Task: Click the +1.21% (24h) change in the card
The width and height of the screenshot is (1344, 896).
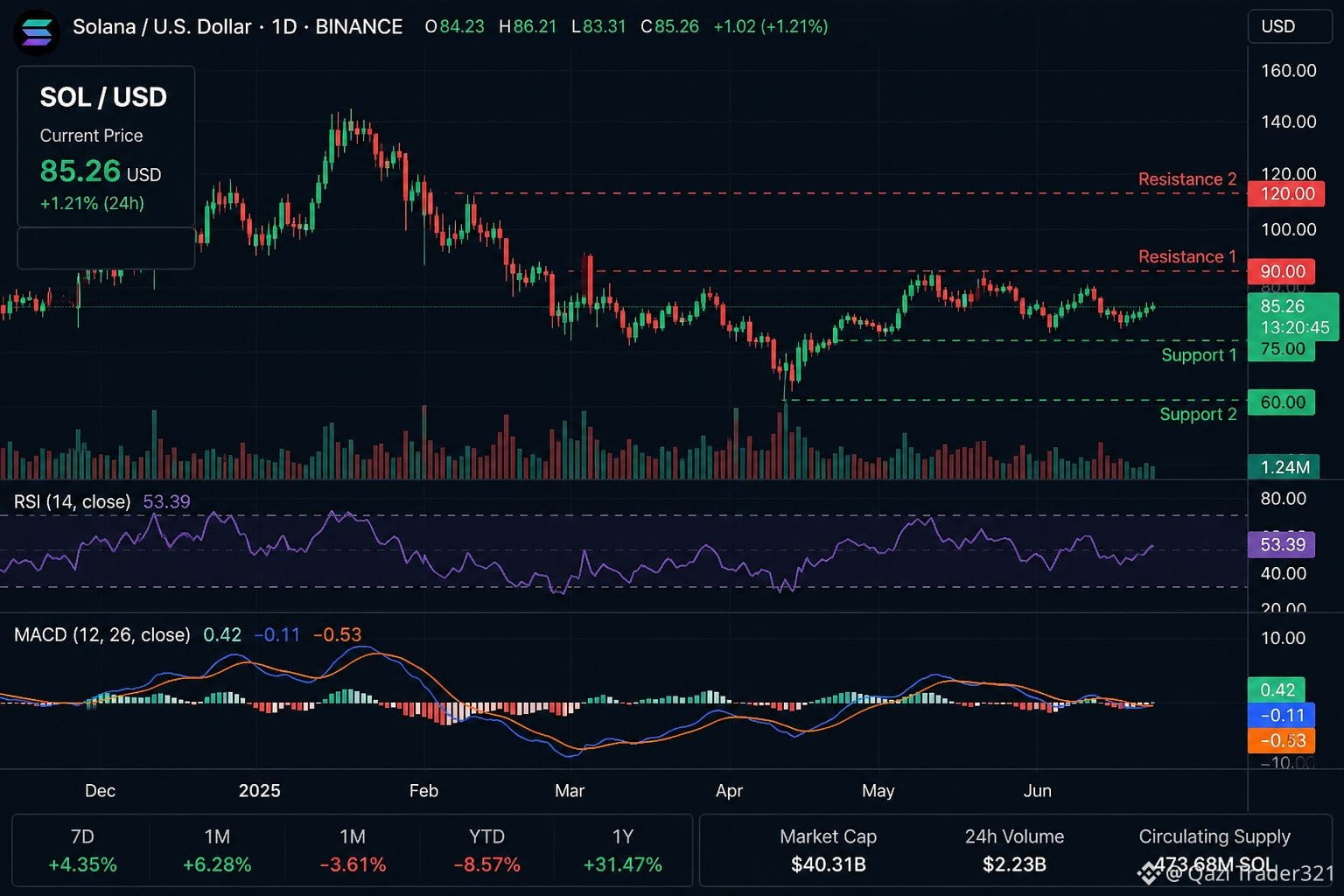Action: point(92,203)
